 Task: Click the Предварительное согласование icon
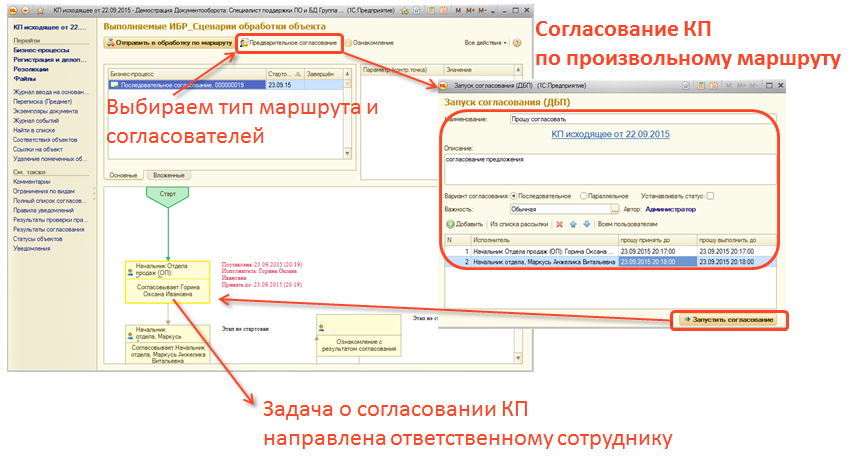tap(245, 43)
